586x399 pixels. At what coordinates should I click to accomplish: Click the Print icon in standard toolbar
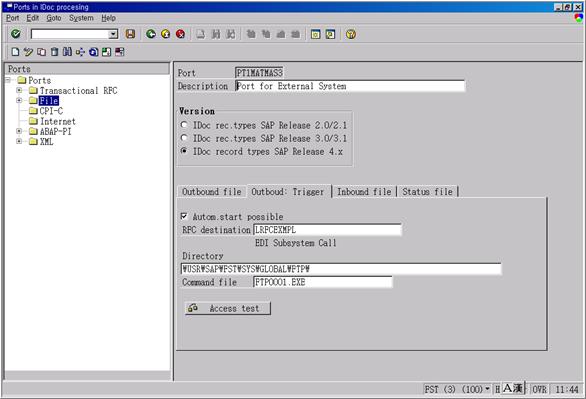click(201, 34)
